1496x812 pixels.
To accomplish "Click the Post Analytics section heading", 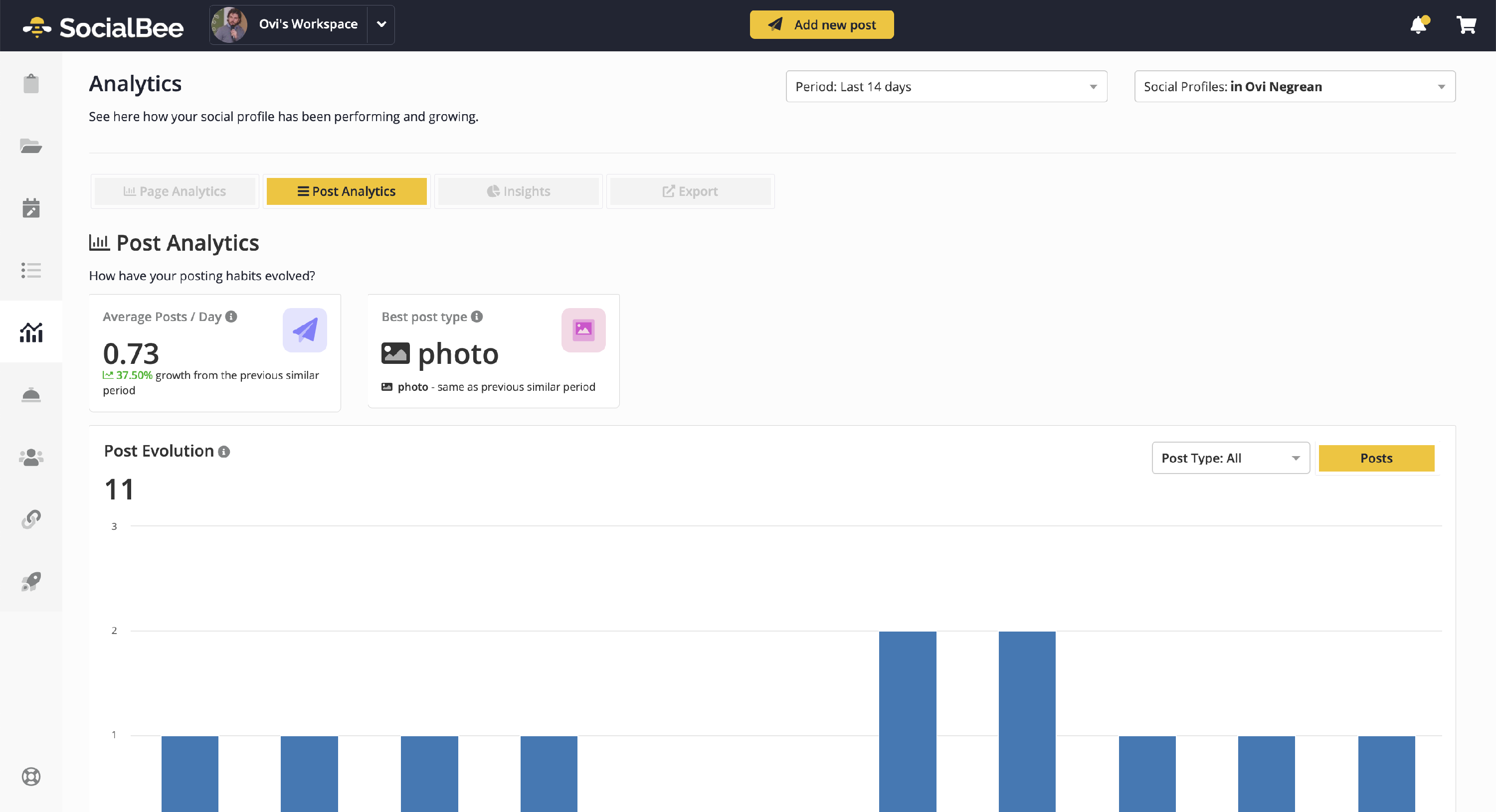I will click(x=187, y=243).
